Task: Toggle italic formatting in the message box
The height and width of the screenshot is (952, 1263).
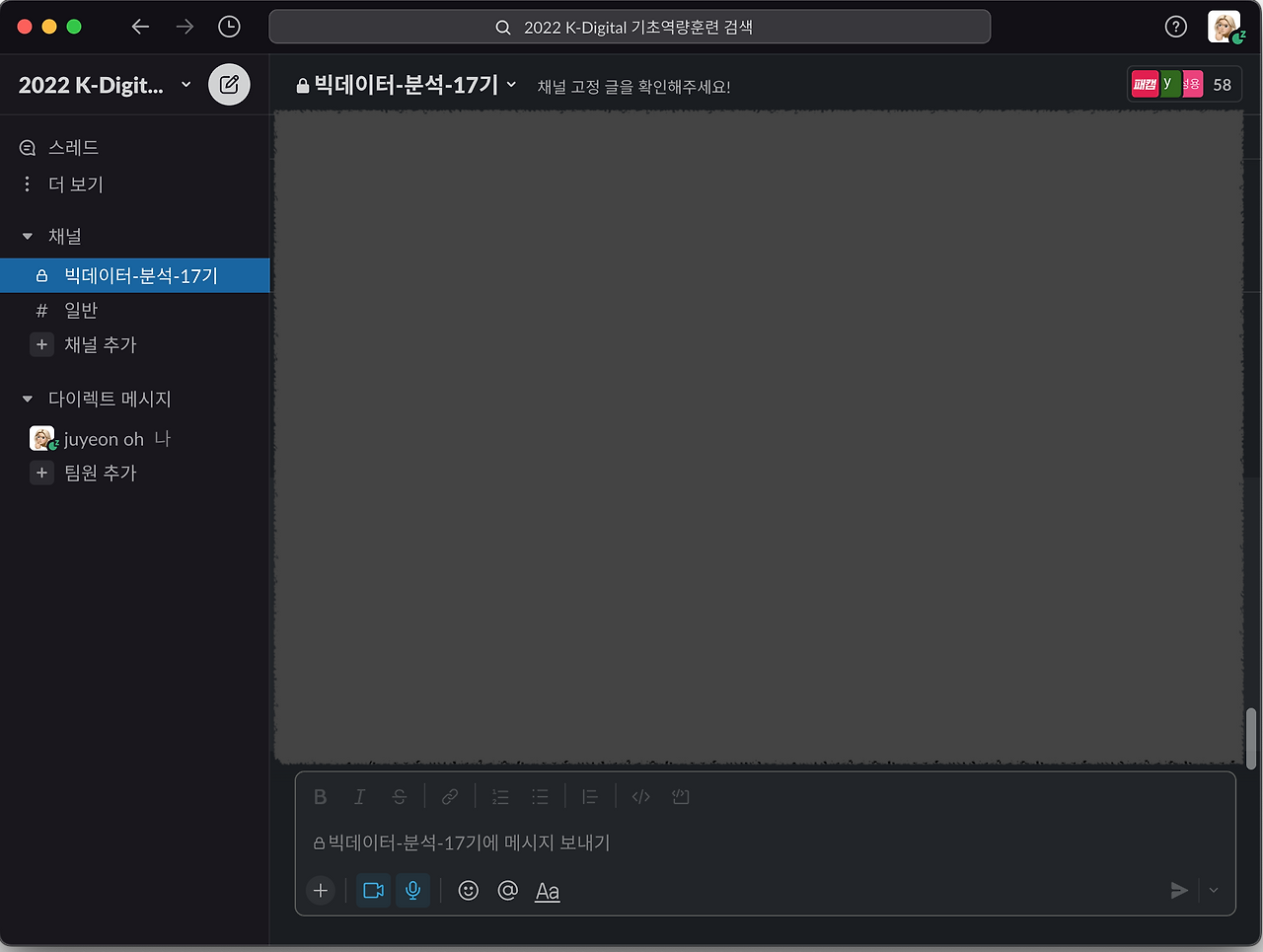Action: point(359,796)
